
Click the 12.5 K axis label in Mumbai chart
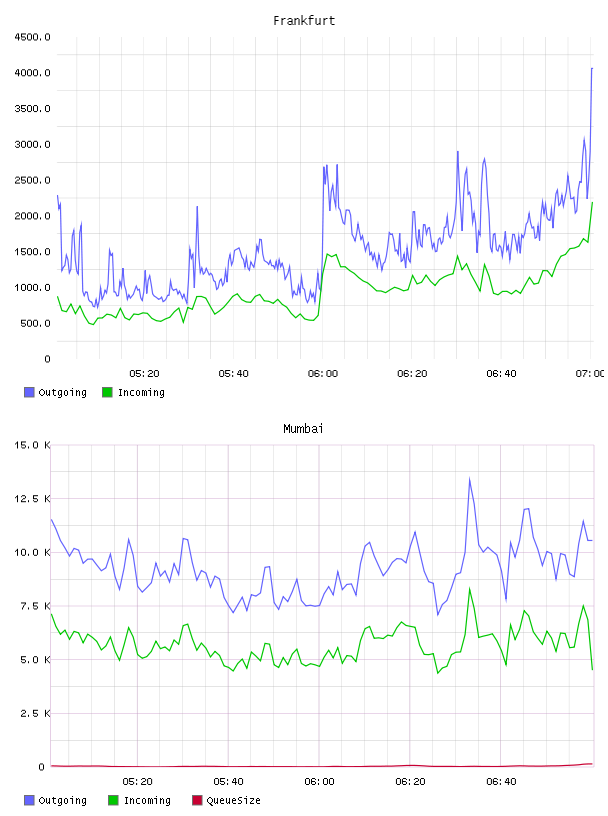32,499
